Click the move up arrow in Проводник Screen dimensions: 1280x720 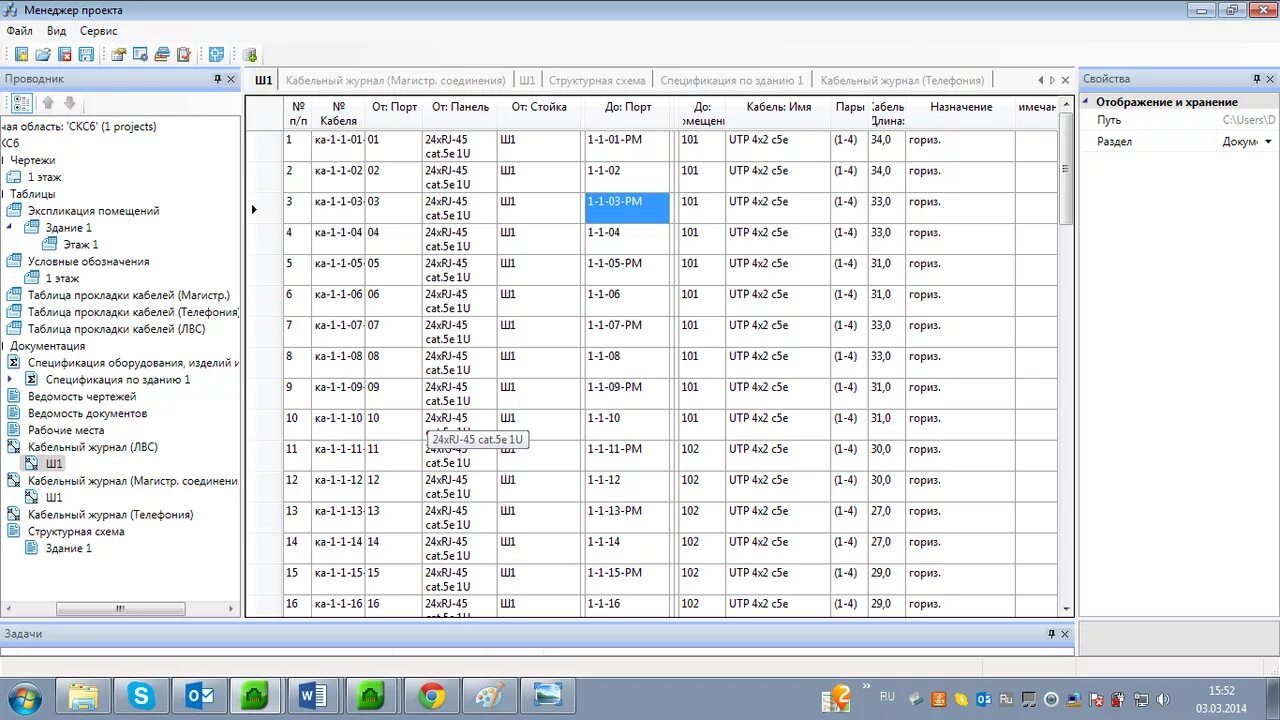click(x=48, y=103)
